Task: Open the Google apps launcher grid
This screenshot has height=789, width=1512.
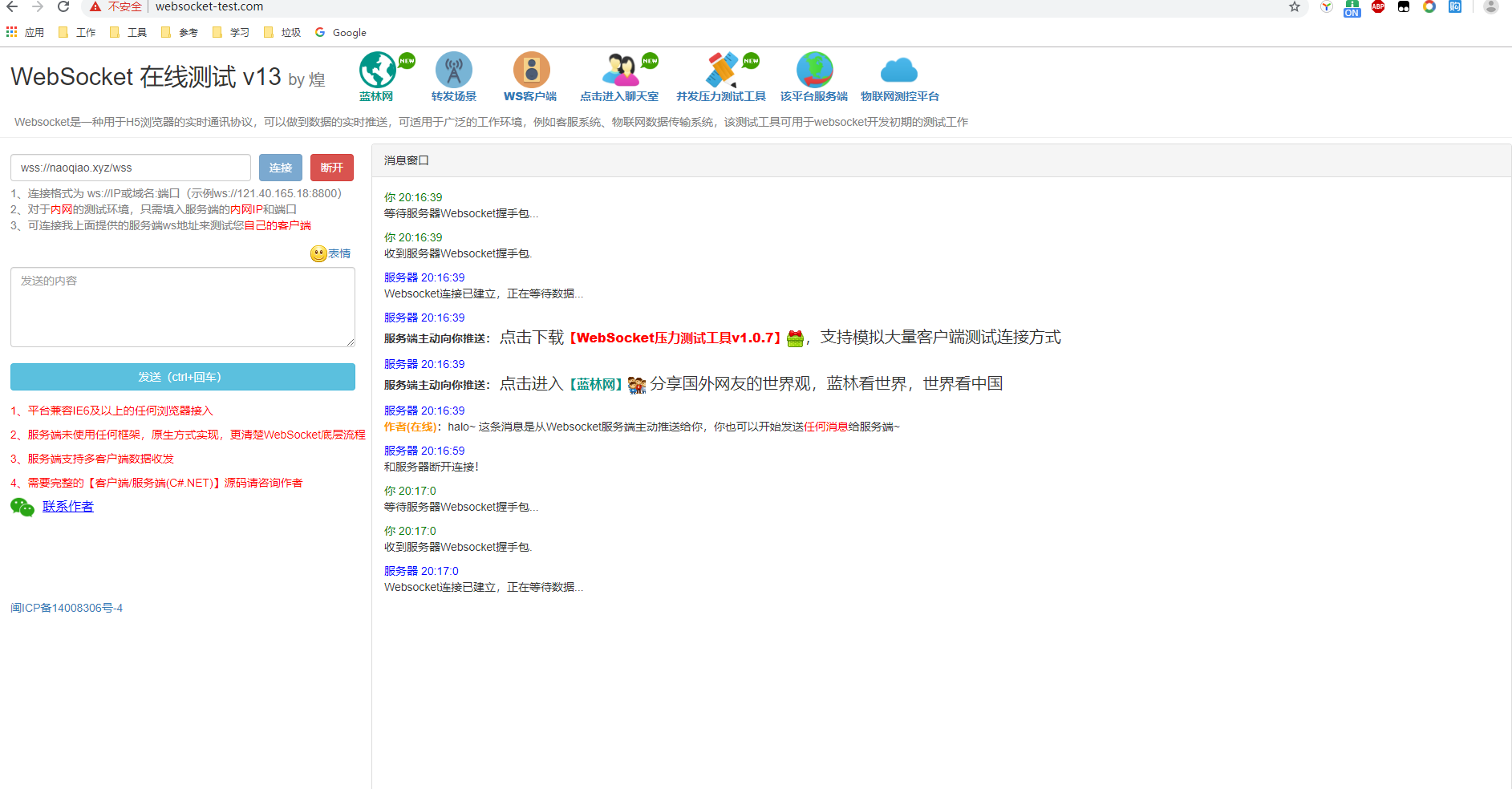Action: point(11,32)
